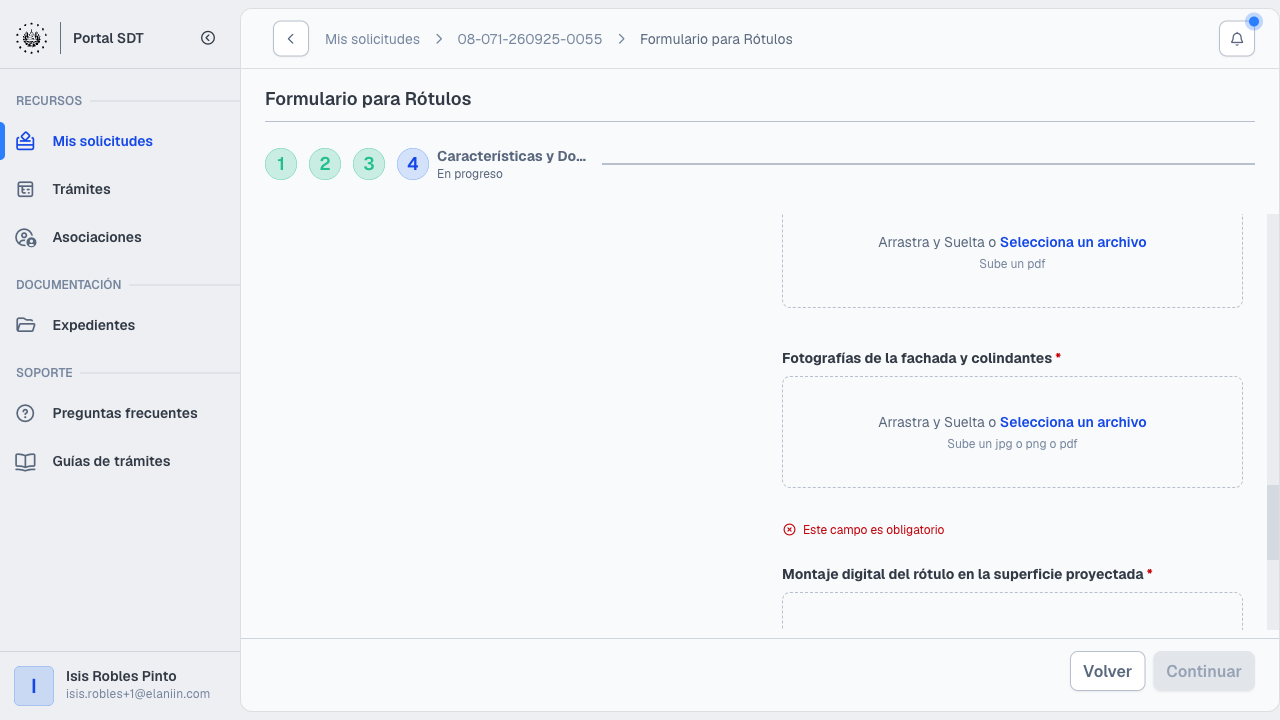Click the Trámites sidebar icon
The height and width of the screenshot is (720, 1280).
pyautogui.click(x=26, y=189)
